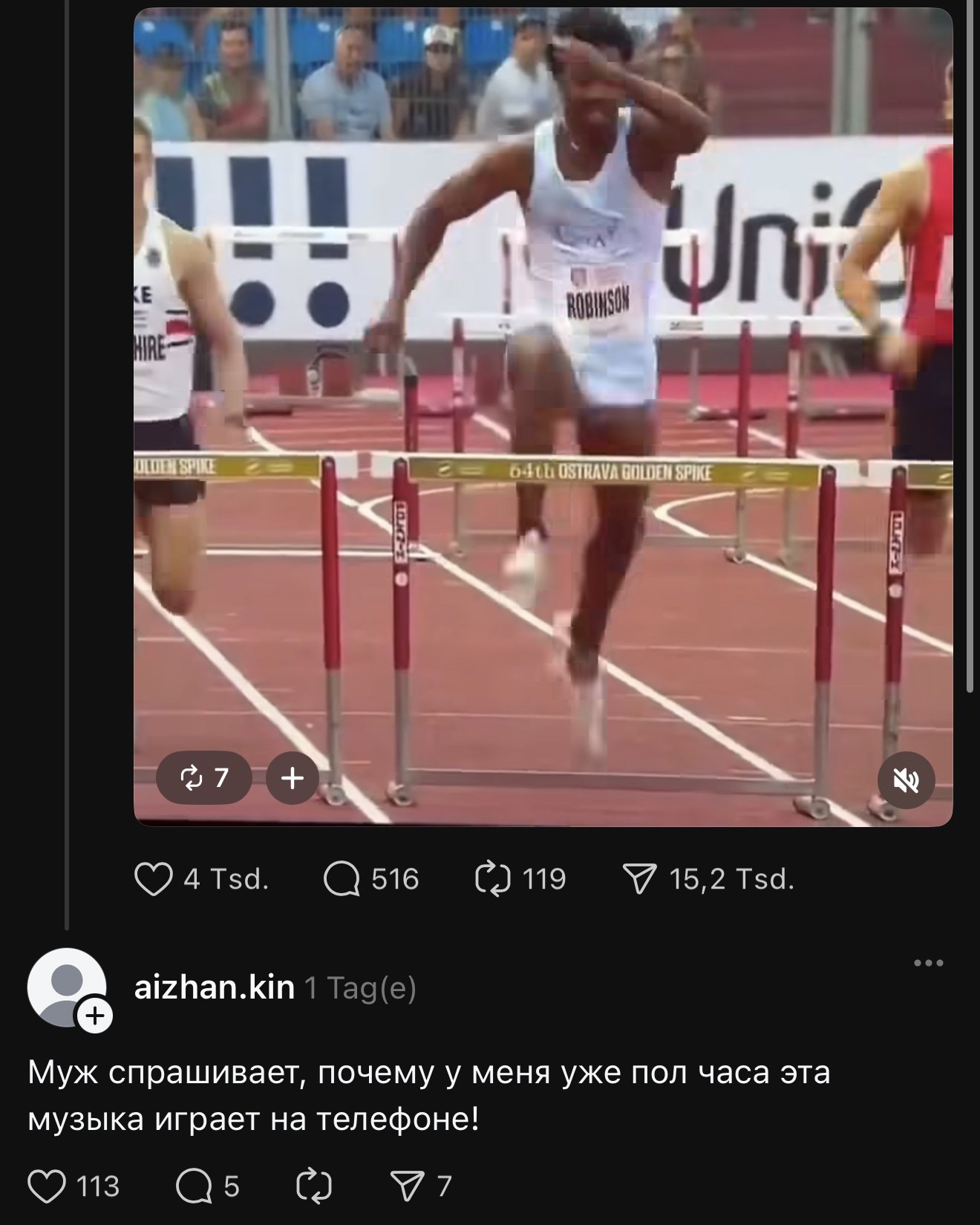Unmute the video sound
Screen dimensions: 980x1225
pyautogui.click(x=906, y=780)
